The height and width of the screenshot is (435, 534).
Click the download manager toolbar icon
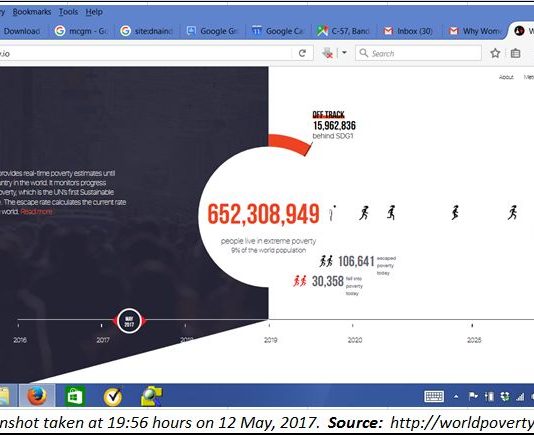point(328,53)
